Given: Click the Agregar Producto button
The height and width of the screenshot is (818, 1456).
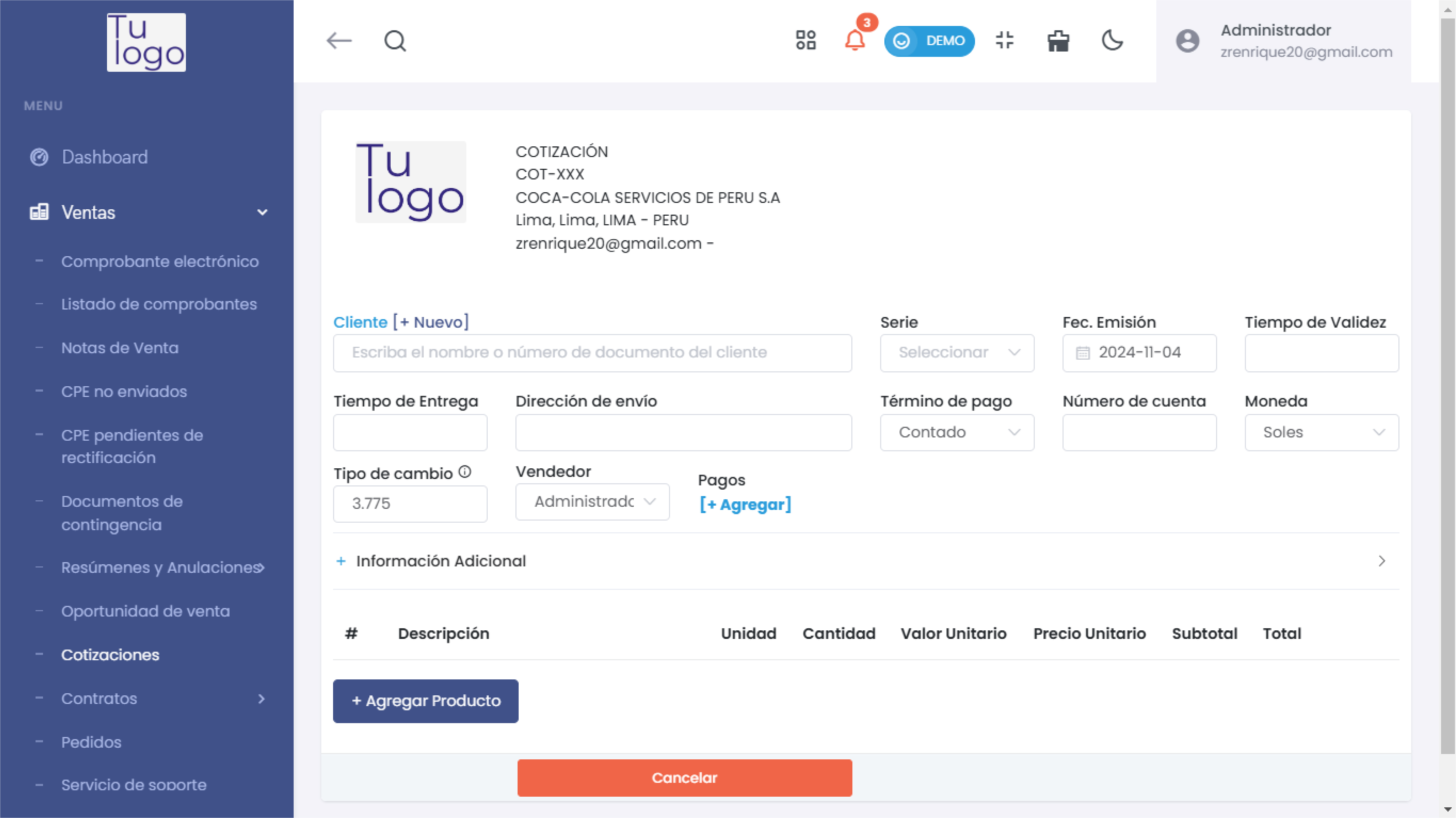Looking at the screenshot, I should pyautogui.click(x=425, y=700).
